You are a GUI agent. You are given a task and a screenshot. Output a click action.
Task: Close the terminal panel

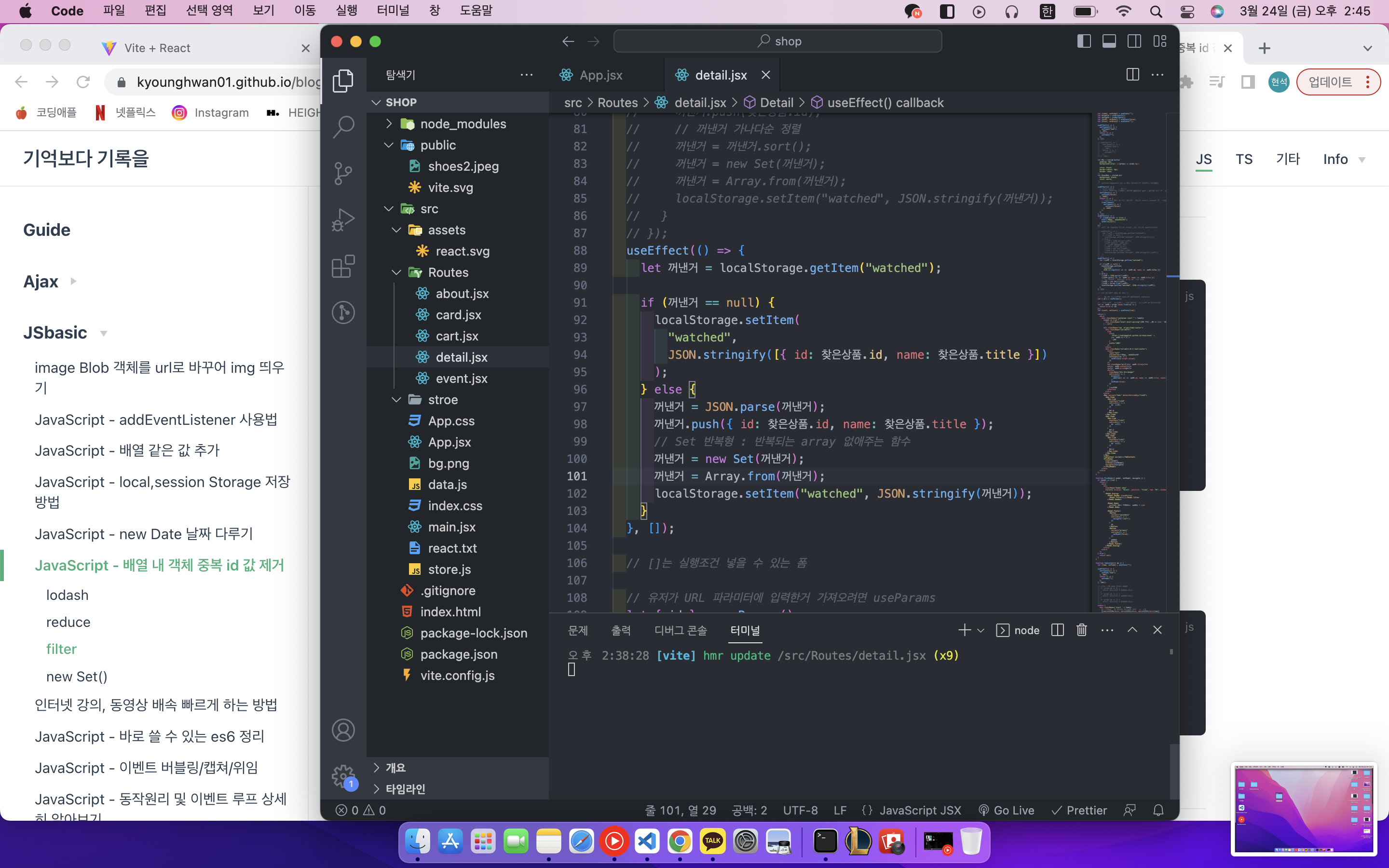[x=1157, y=630]
